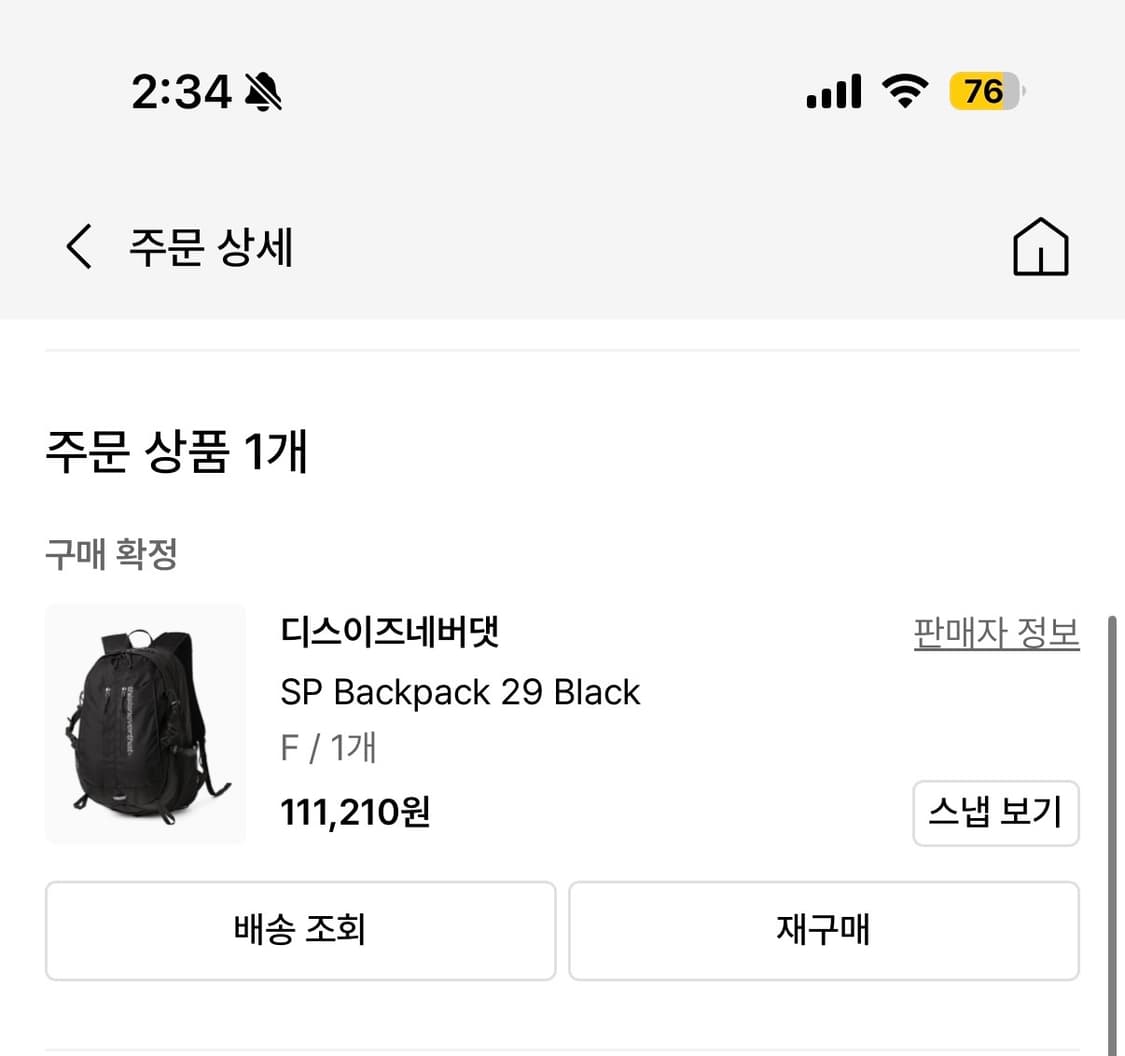Tap the price 111,210원

click(x=355, y=812)
